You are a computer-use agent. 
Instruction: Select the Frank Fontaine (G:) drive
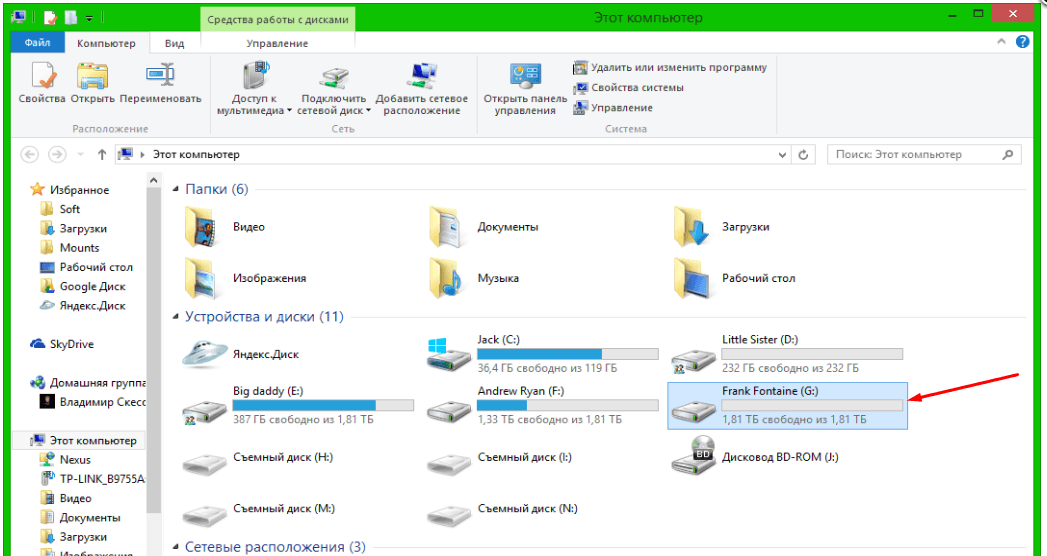[788, 406]
